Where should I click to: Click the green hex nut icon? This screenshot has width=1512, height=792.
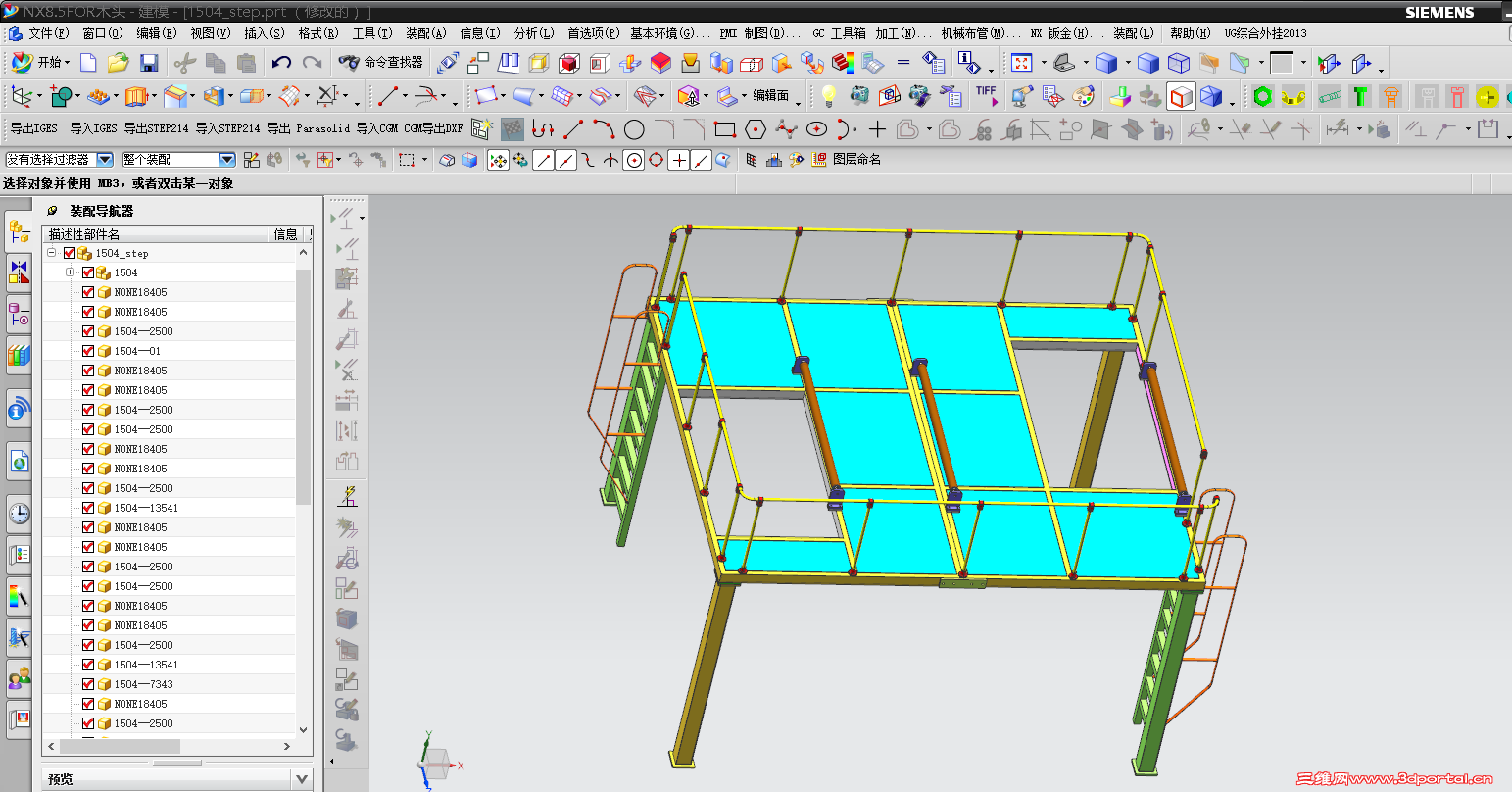click(x=1262, y=96)
